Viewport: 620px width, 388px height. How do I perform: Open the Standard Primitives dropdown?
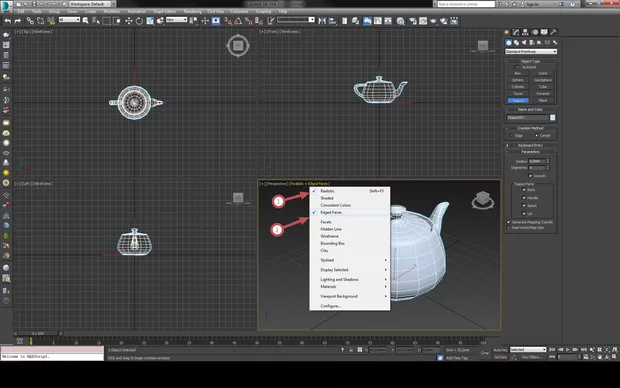pos(531,51)
